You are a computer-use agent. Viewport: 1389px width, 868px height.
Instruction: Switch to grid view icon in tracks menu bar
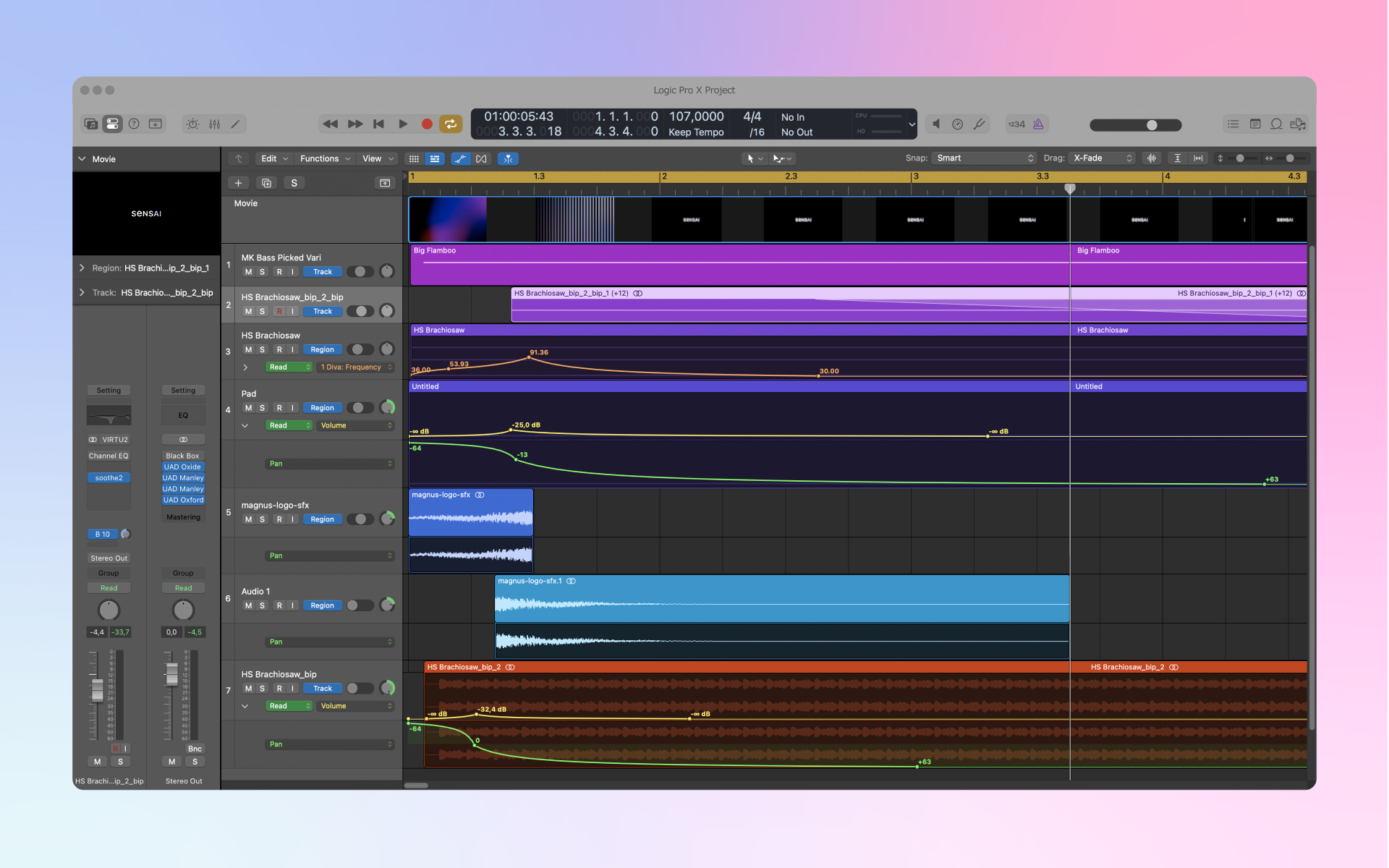click(414, 158)
